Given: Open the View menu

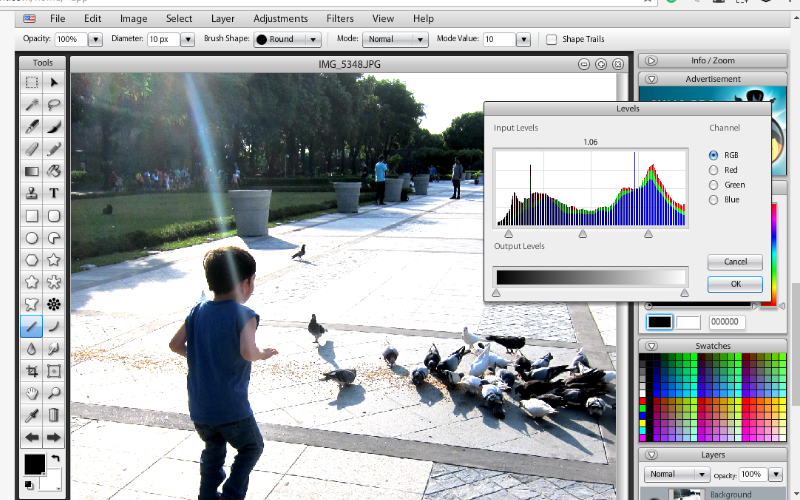Looking at the screenshot, I should point(383,18).
